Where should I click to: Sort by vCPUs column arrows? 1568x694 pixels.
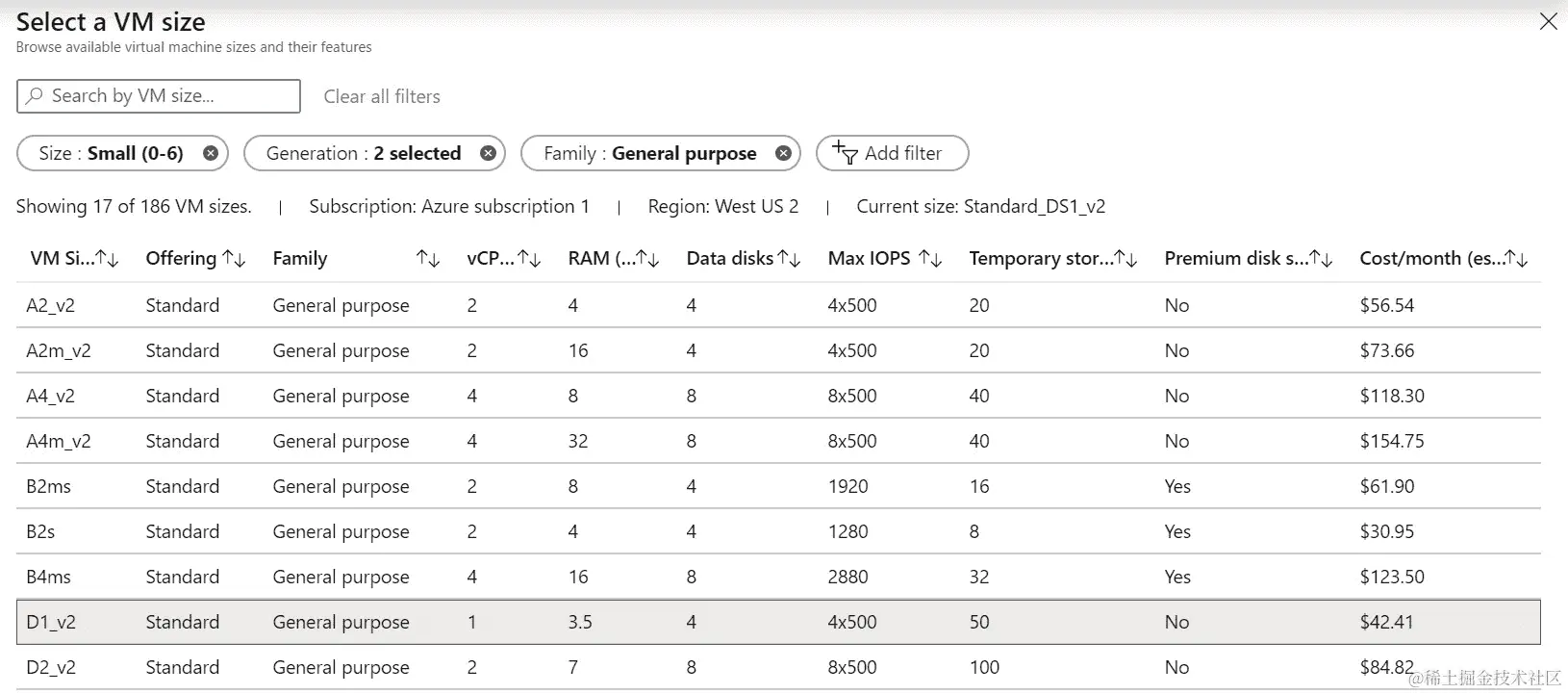[x=529, y=259]
